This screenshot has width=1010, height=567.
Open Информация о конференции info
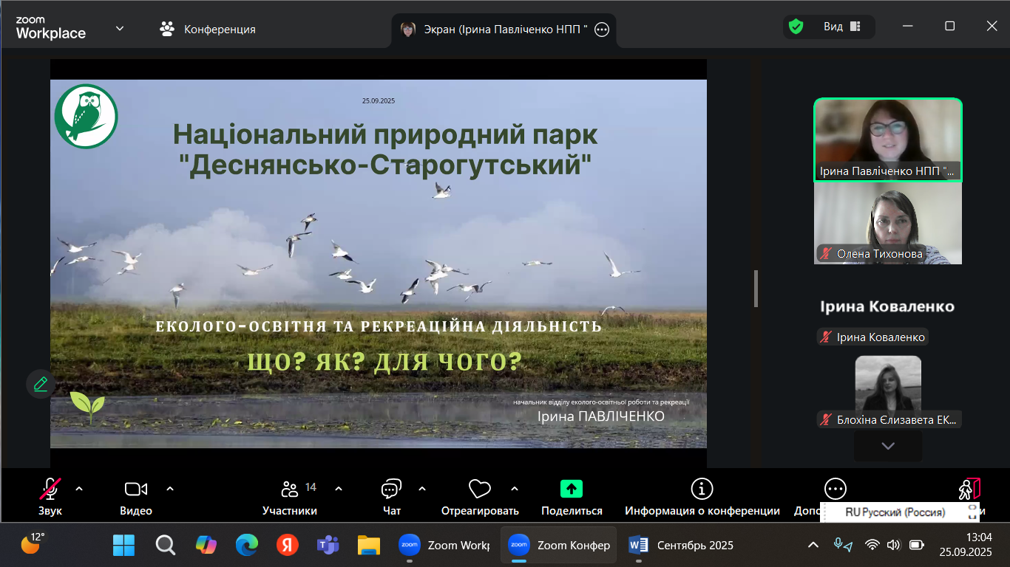[x=702, y=495]
